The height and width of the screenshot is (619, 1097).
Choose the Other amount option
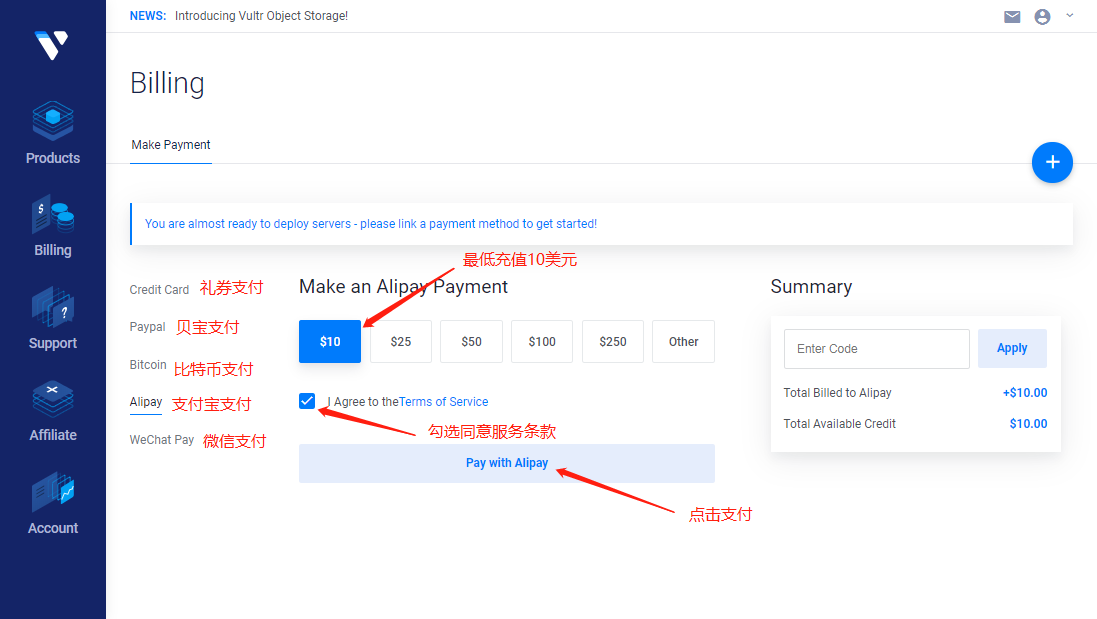click(683, 342)
